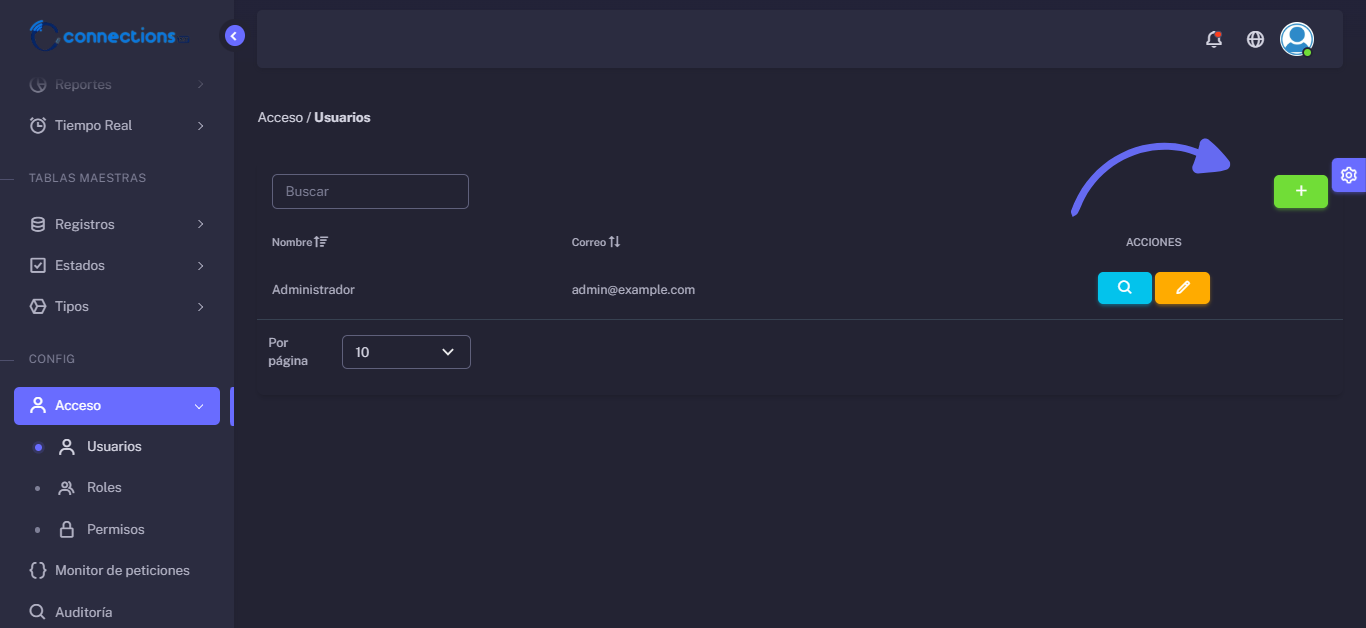The image size is (1366, 628).
Task: Click Acceso in the breadcrumb
Action: [280, 117]
